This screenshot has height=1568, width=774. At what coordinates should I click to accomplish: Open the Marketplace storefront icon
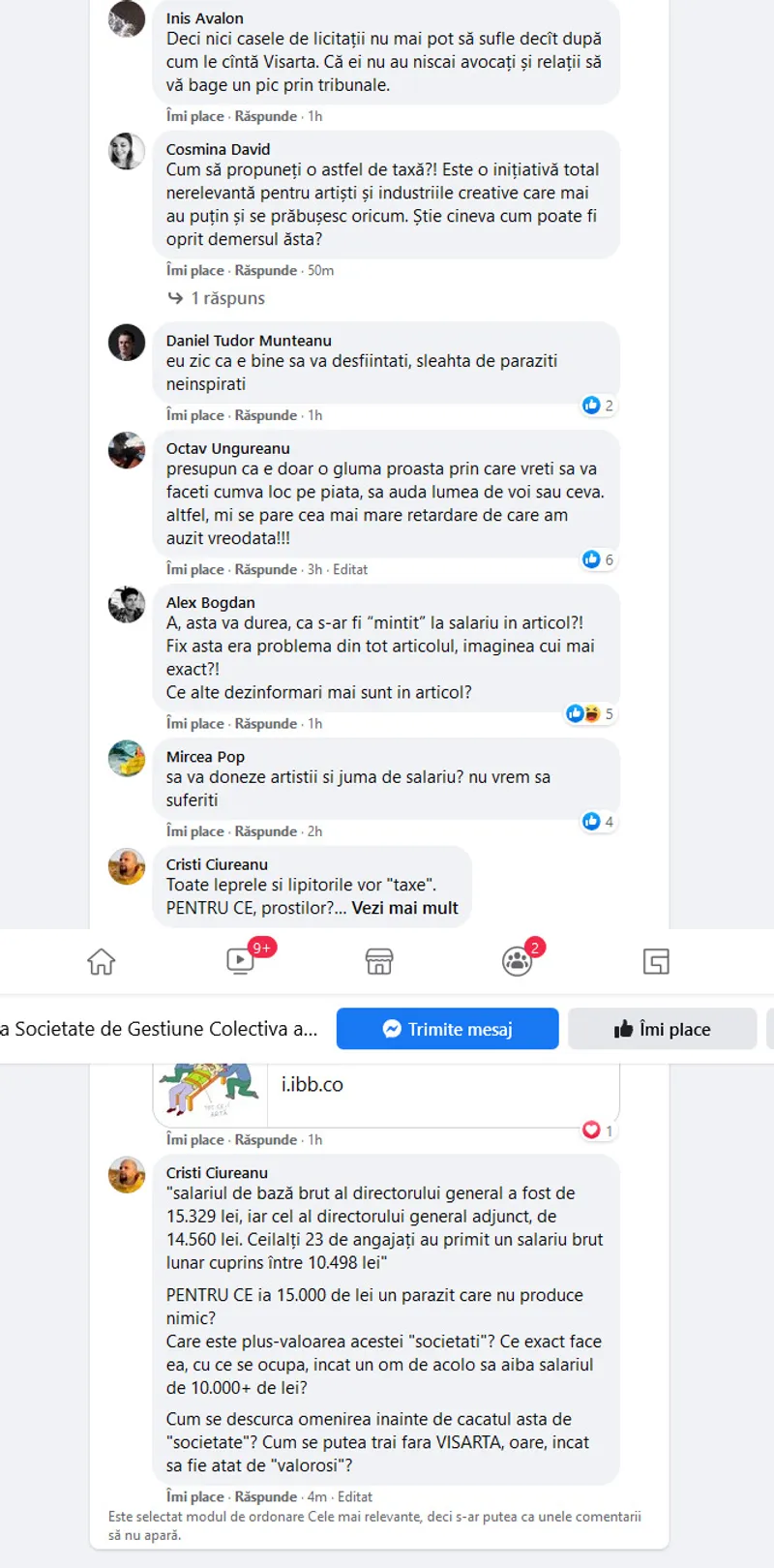point(379,961)
